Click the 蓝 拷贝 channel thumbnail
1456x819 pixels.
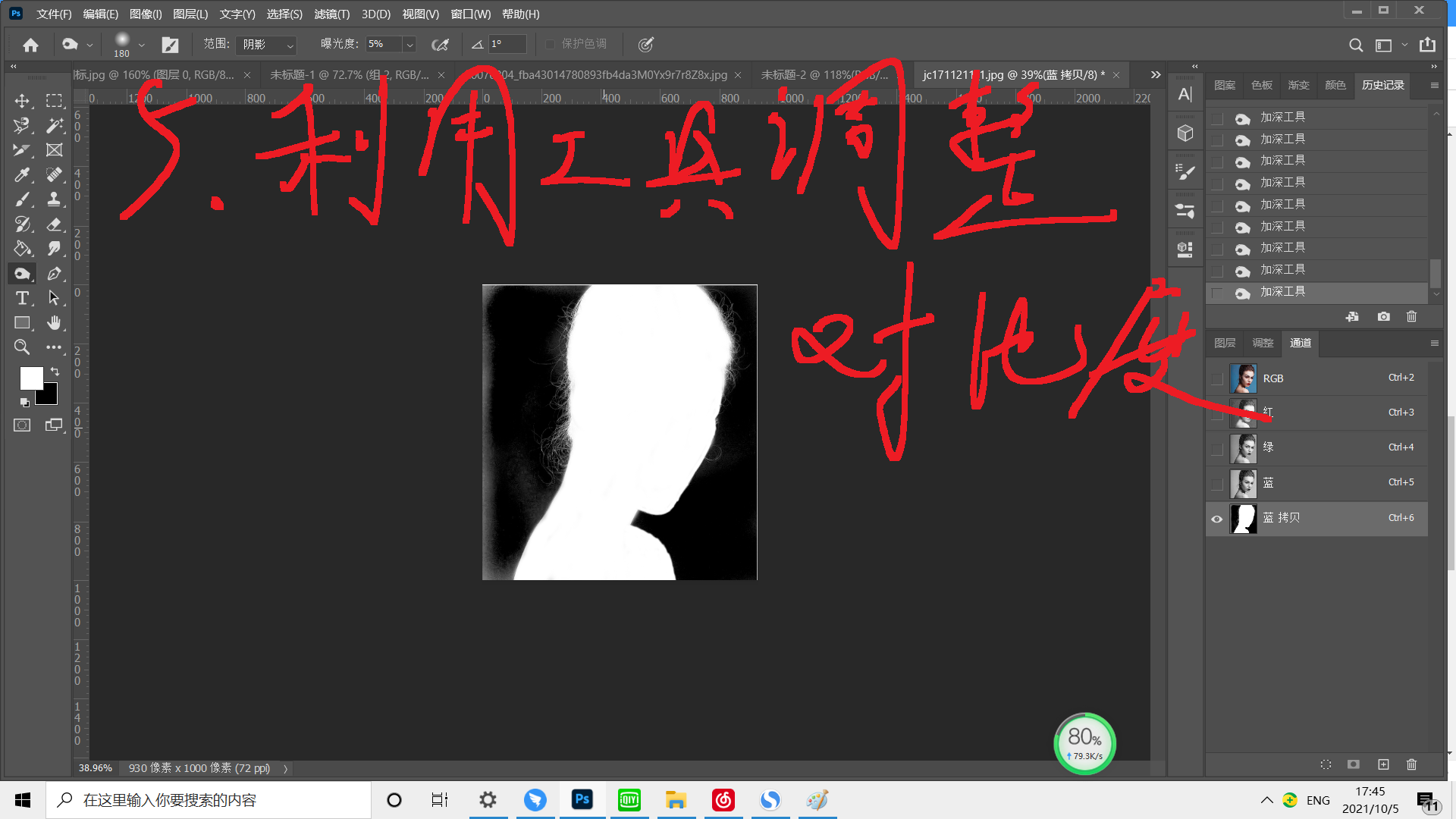pos(1244,519)
